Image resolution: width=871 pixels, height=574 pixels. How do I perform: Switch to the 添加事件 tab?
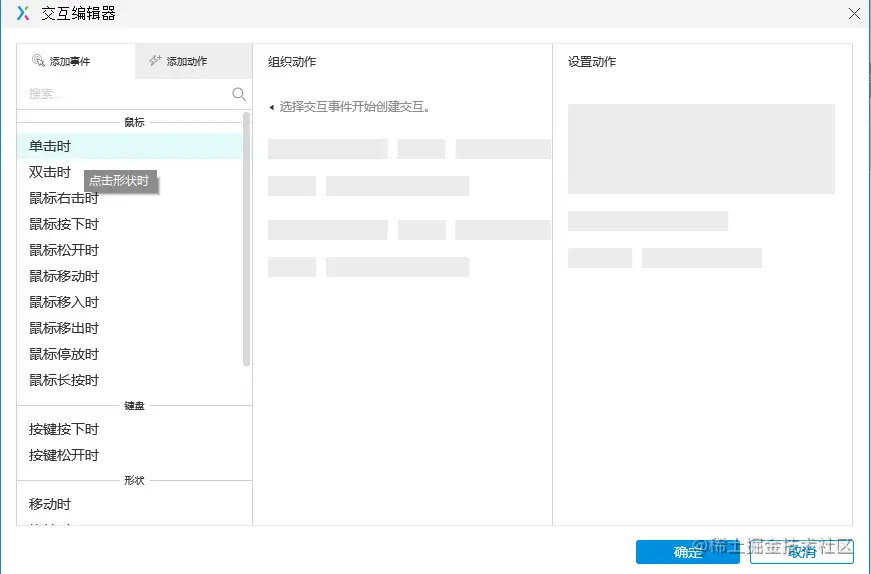76,61
